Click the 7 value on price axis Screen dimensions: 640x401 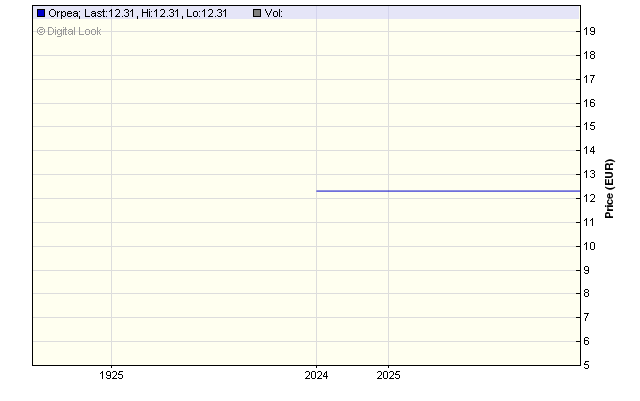point(587,317)
